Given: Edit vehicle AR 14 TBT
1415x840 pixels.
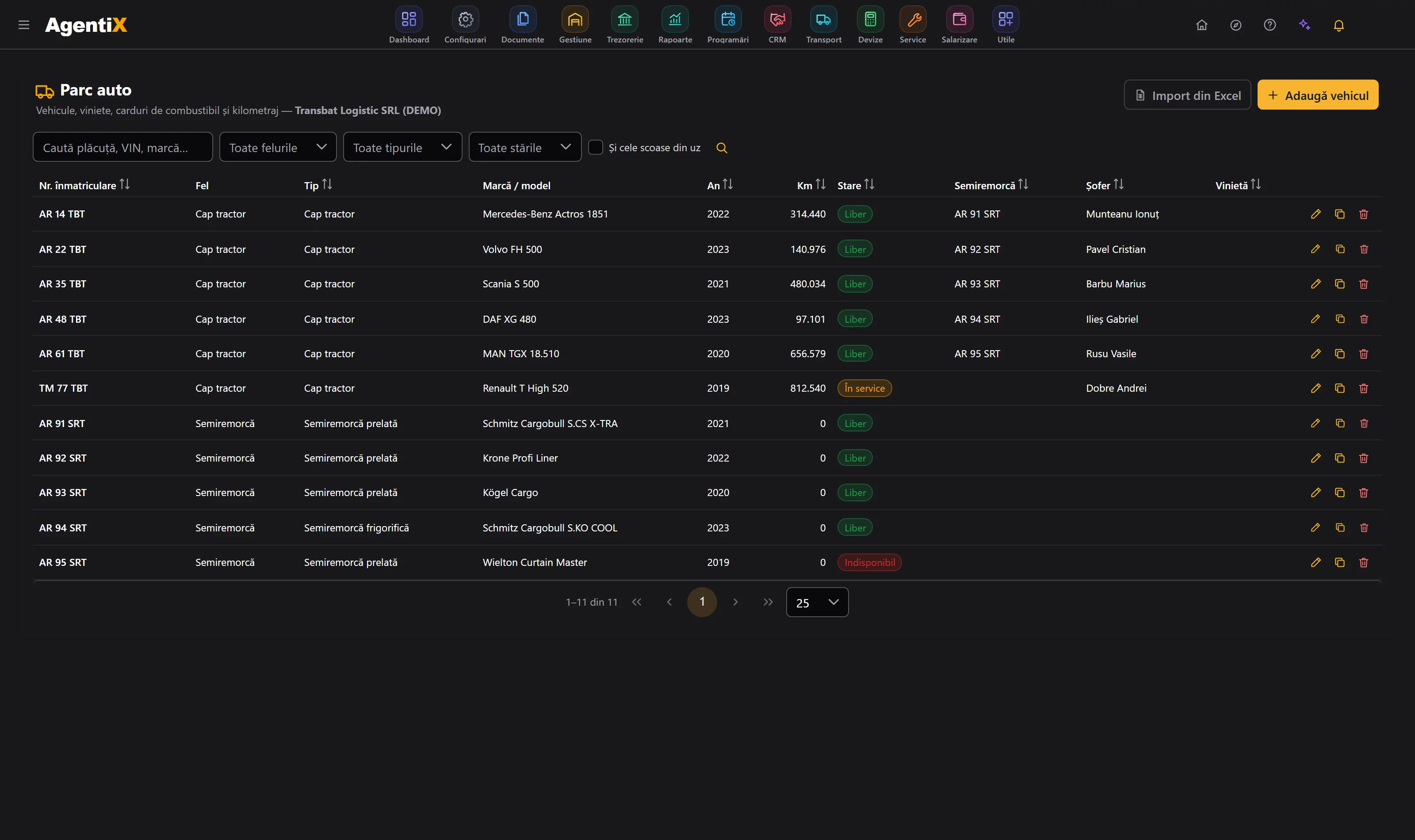Looking at the screenshot, I should click(1316, 214).
